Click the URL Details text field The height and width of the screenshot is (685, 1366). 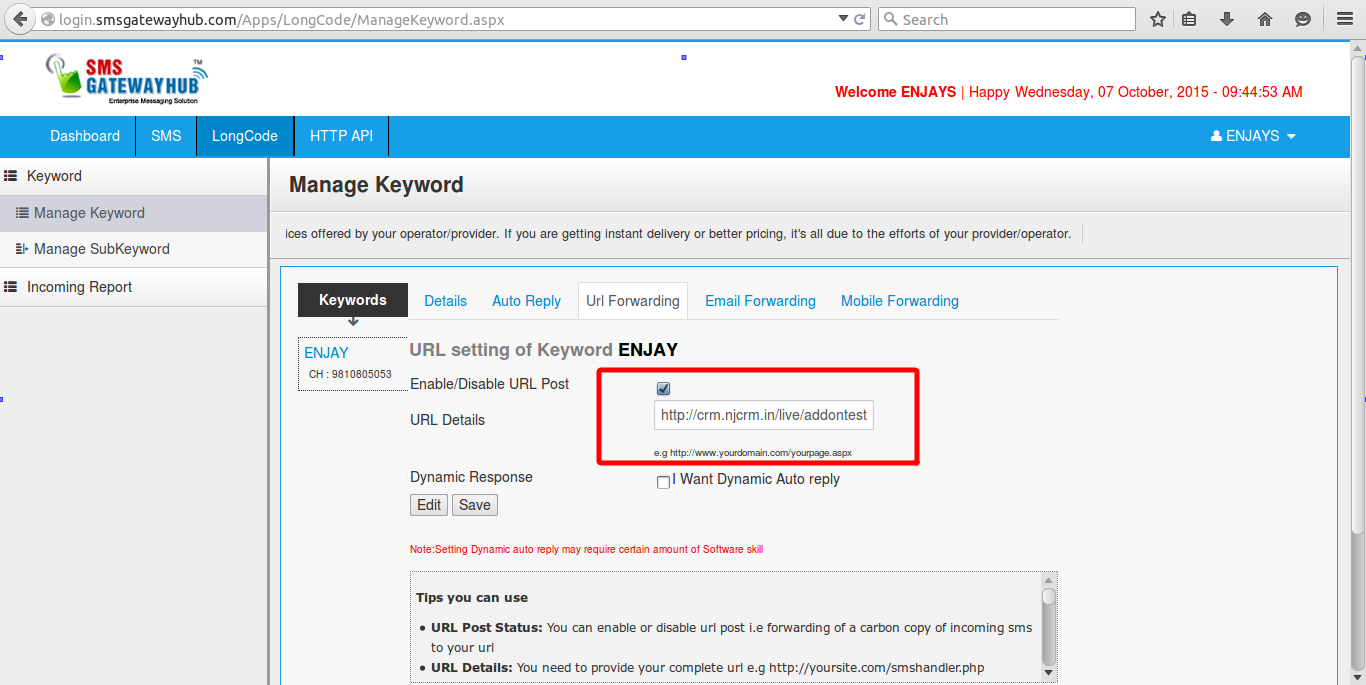pos(764,415)
